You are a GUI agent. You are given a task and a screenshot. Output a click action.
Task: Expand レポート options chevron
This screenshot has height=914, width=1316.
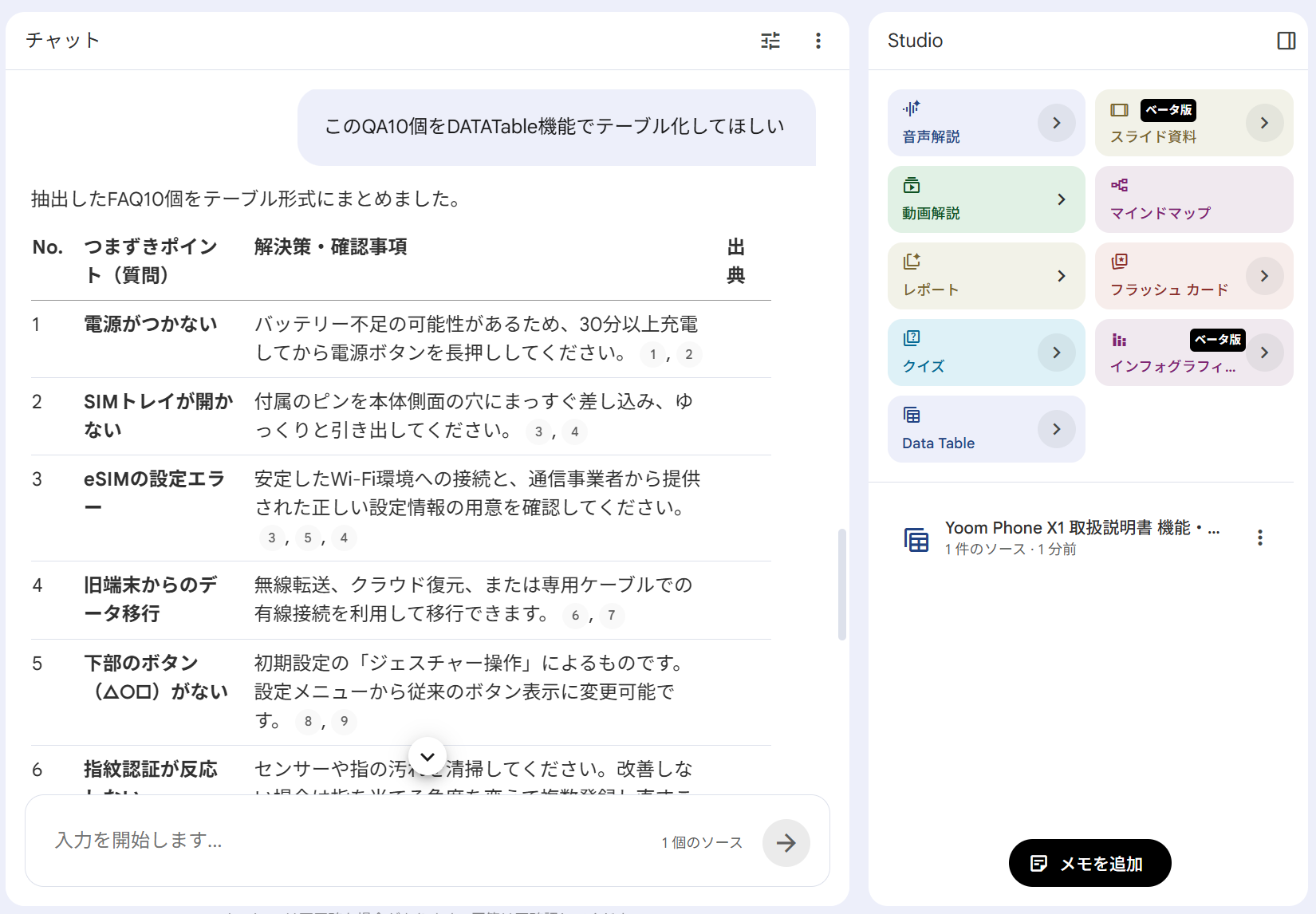tap(1062, 276)
